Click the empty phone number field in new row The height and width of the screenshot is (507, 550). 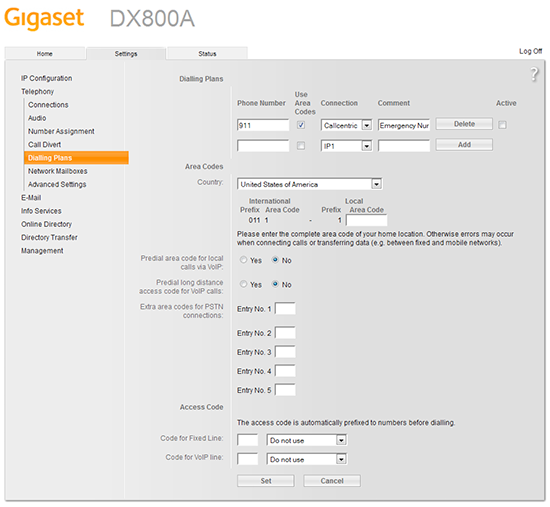point(263,146)
